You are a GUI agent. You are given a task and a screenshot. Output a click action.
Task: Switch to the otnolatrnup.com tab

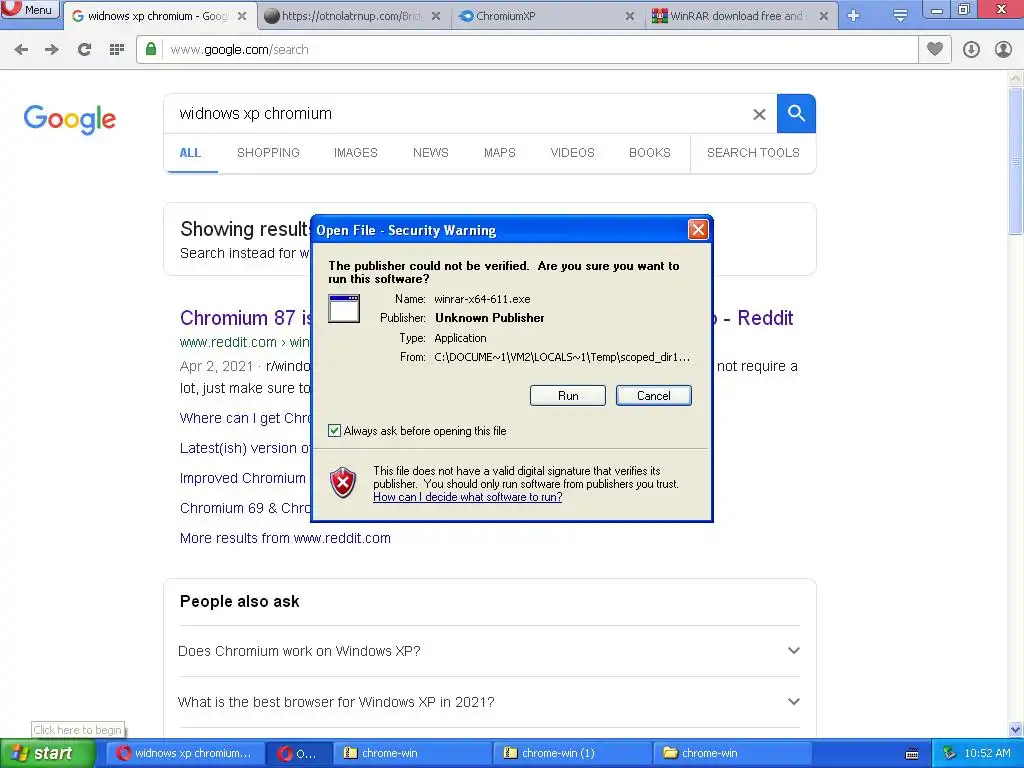(x=351, y=16)
